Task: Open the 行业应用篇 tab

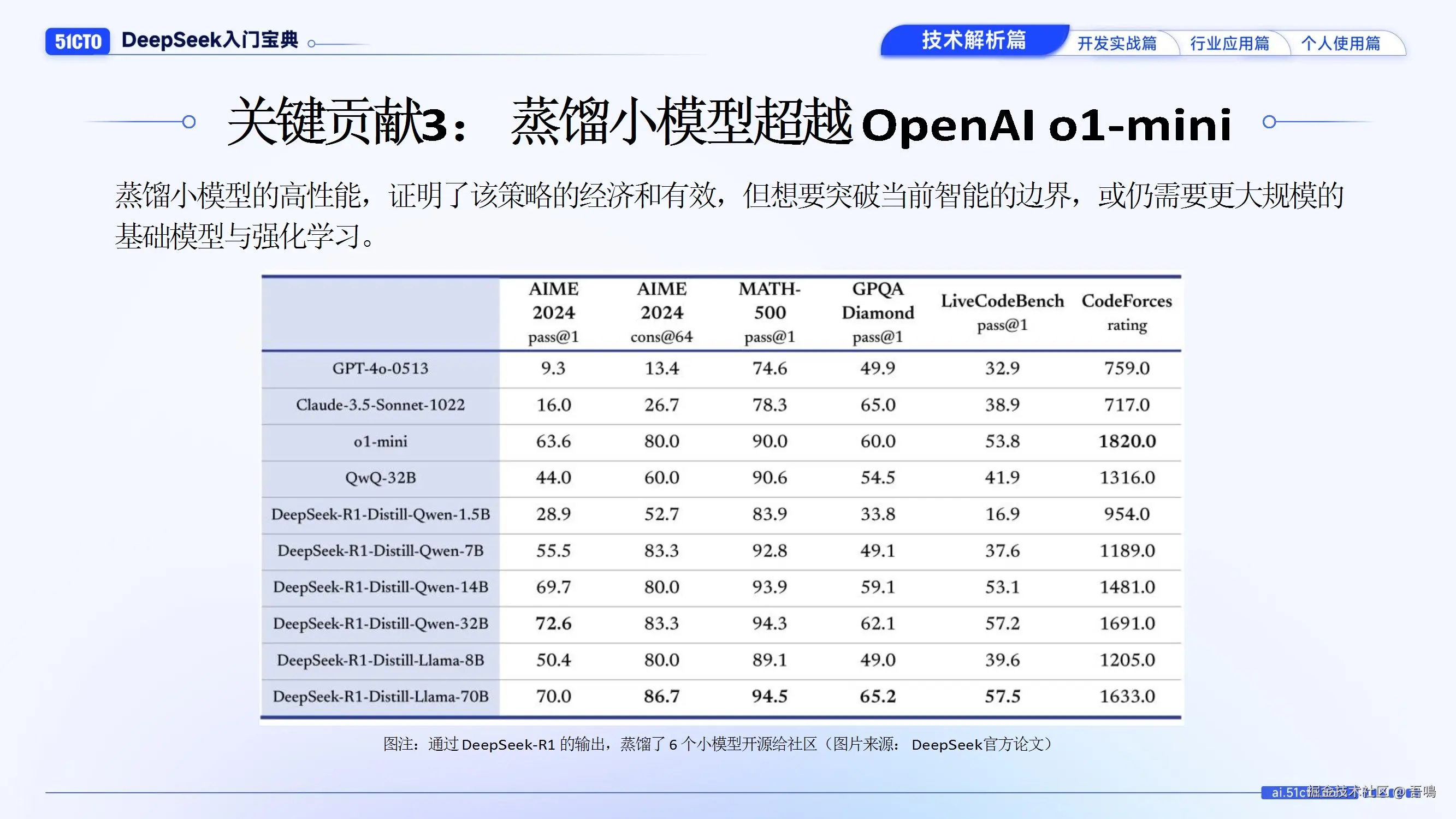Action: 1229,44
